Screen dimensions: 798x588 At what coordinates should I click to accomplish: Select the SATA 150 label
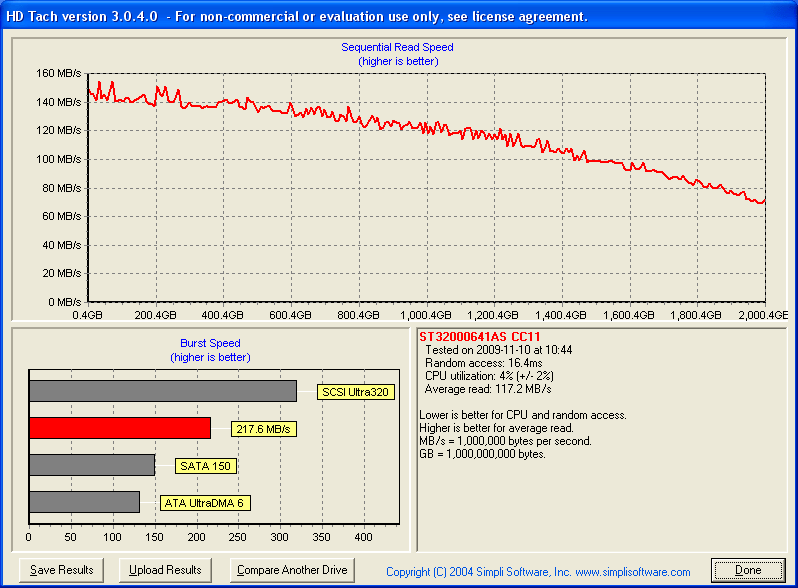coord(206,466)
